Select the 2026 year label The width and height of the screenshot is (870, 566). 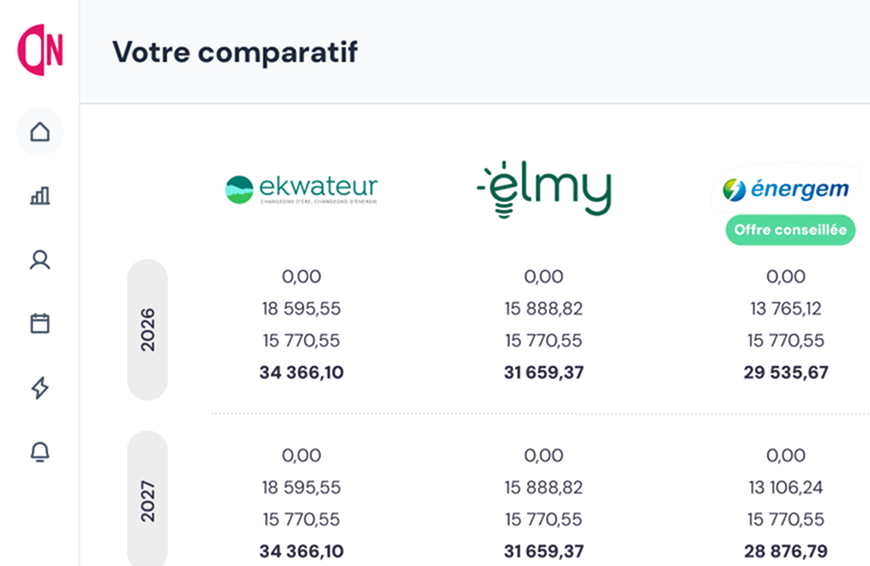click(148, 329)
